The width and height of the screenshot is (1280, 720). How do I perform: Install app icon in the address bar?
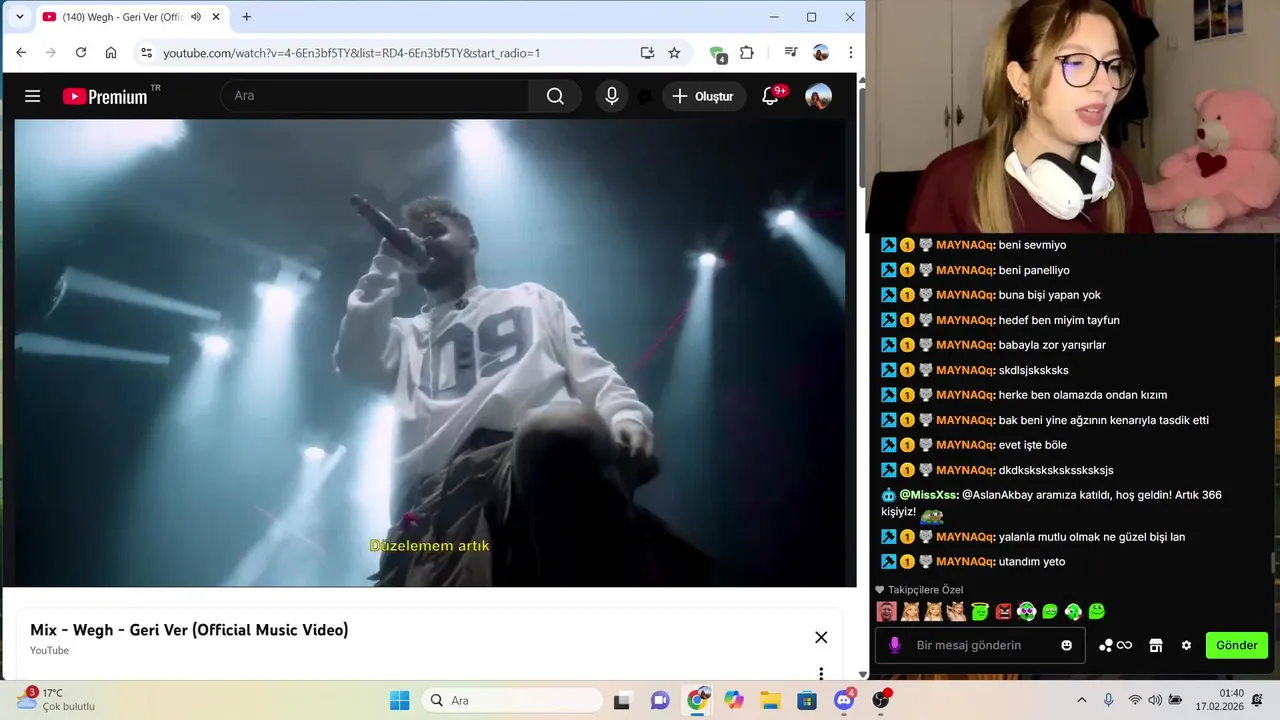click(x=647, y=53)
